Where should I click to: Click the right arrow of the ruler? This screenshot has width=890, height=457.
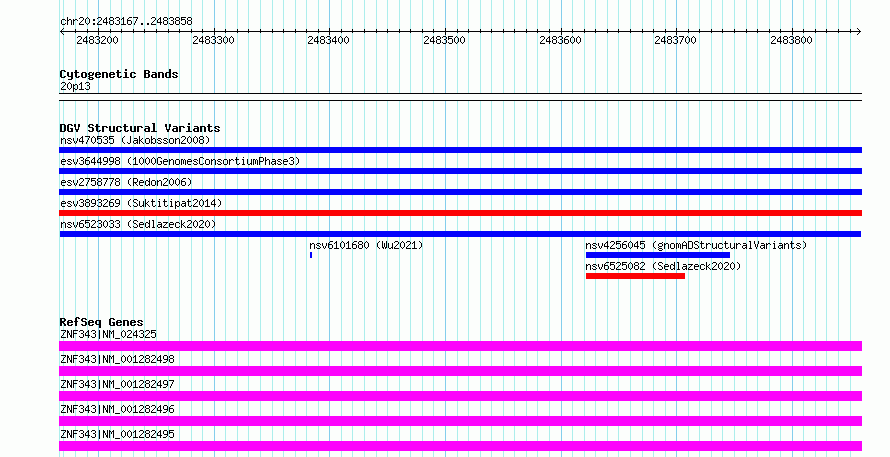point(859,32)
